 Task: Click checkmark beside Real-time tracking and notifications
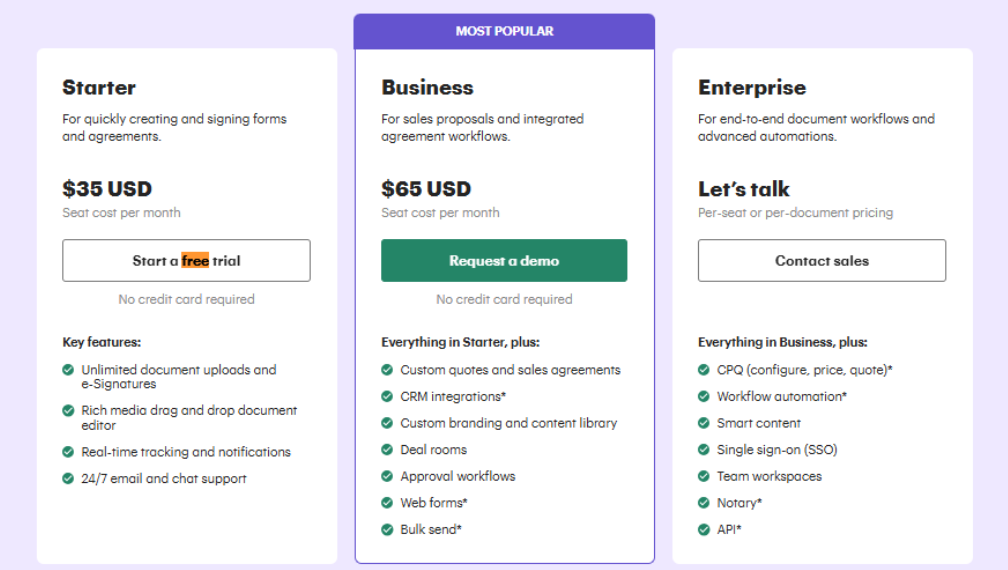(x=68, y=452)
